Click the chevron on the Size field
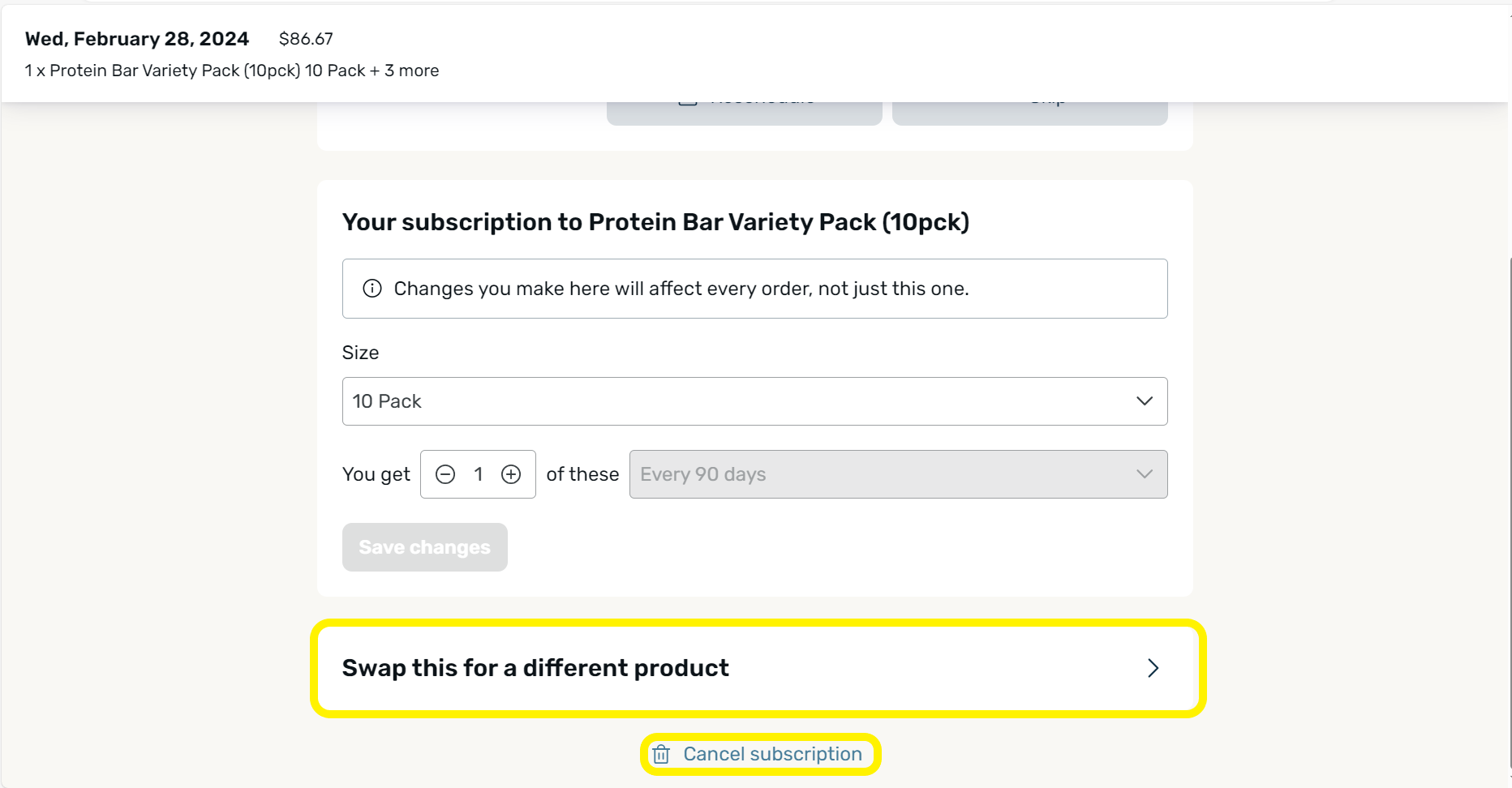1512x788 pixels. (1145, 401)
